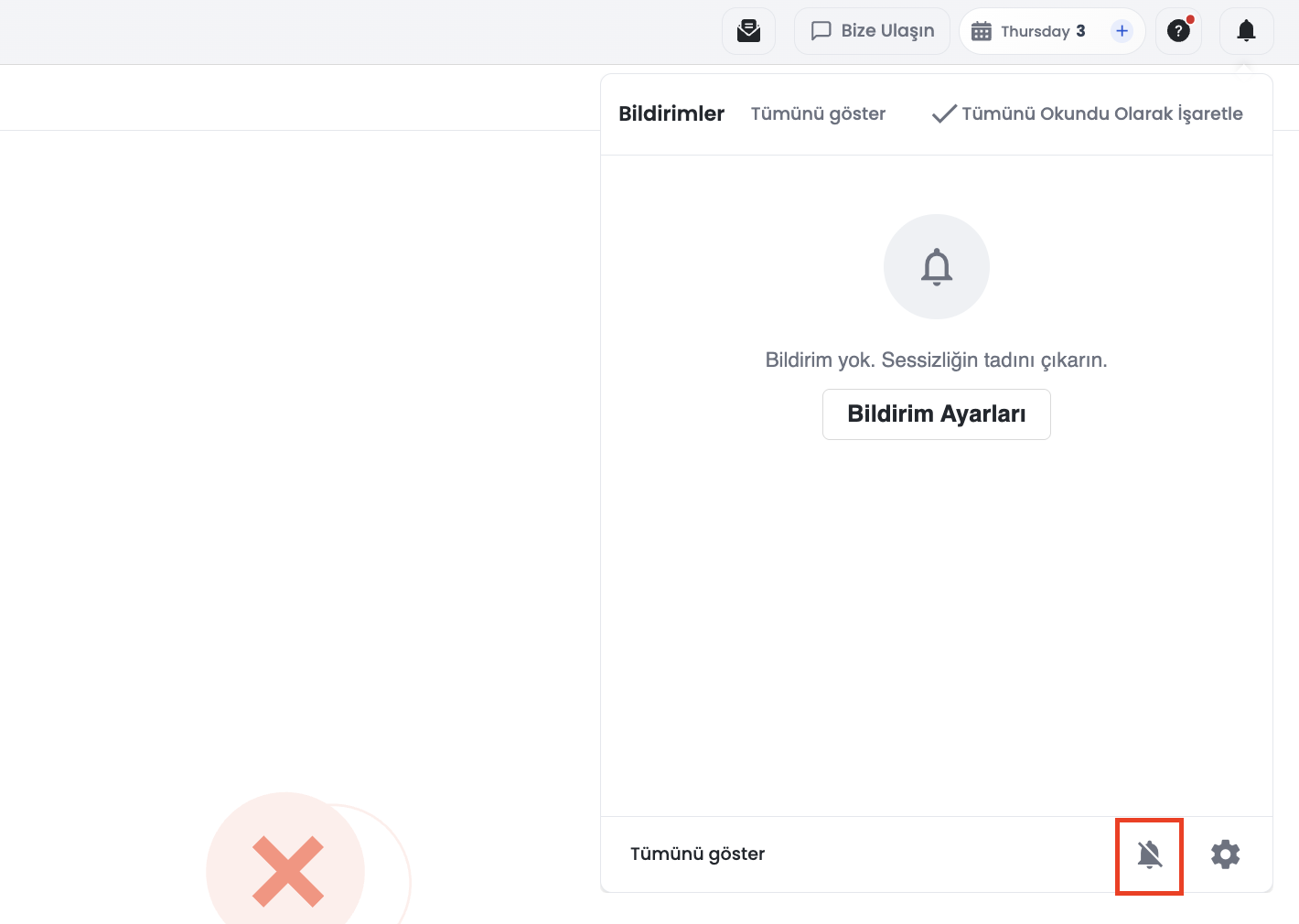Click the checkmark before Tümünü Okundu Olarak İşaretle
This screenshot has height=924, width=1299.
point(944,113)
